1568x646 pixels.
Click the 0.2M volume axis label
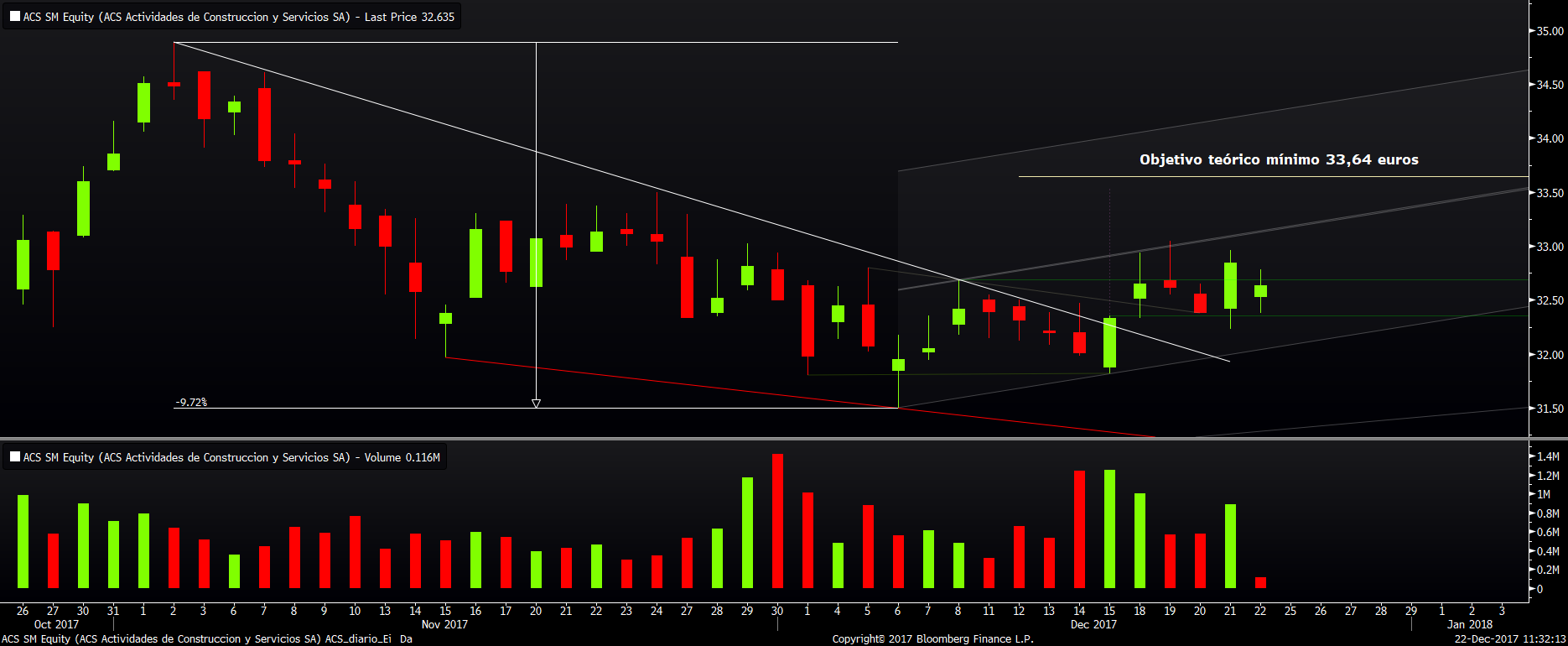tap(1548, 570)
